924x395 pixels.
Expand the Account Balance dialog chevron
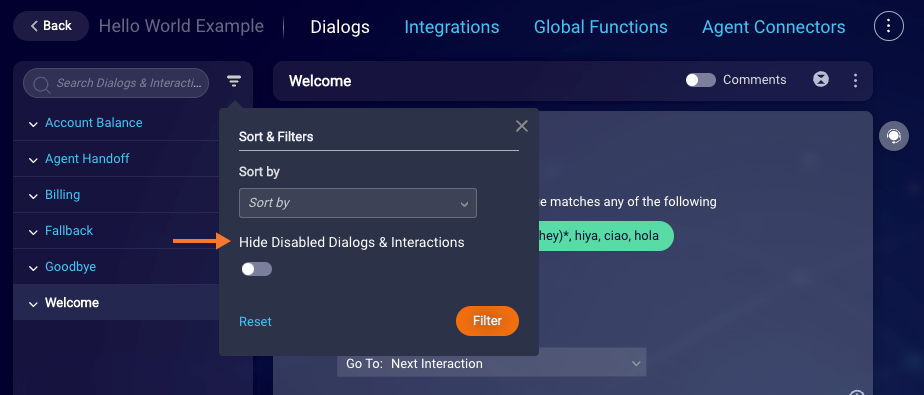pos(33,124)
